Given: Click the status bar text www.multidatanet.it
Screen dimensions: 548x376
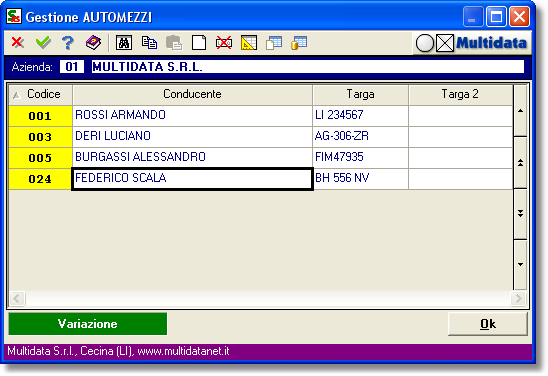Looking at the screenshot, I should coord(183,351).
